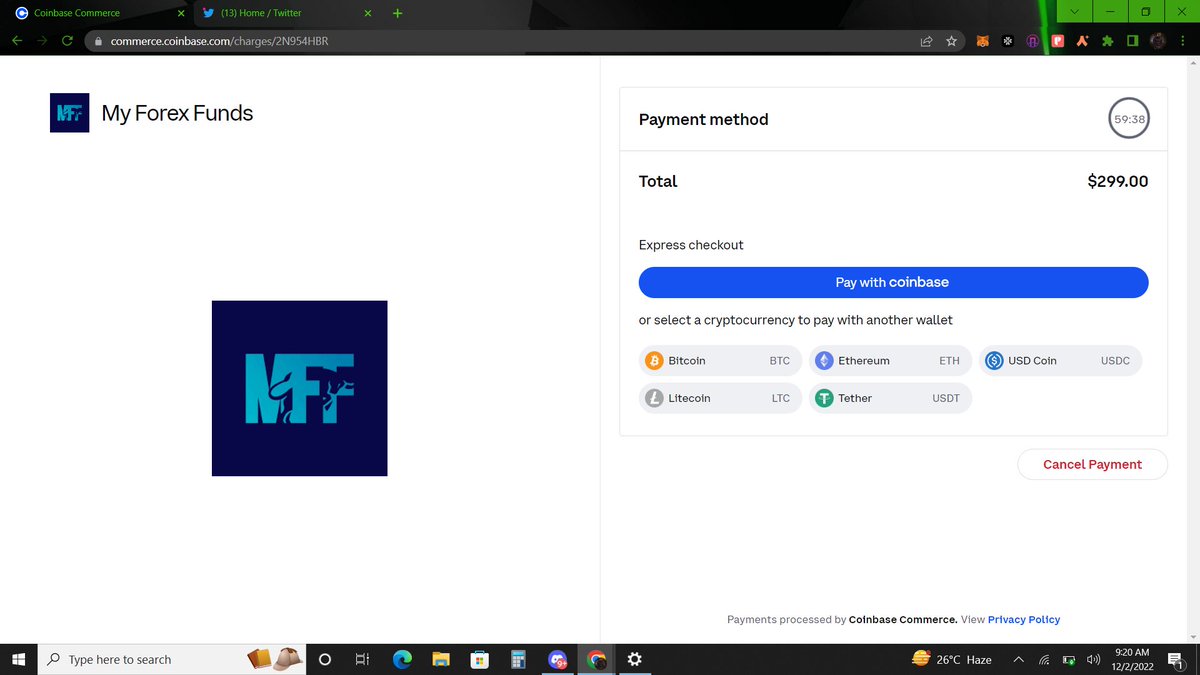Open the tab search chevron dropdown

pos(1074,11)
